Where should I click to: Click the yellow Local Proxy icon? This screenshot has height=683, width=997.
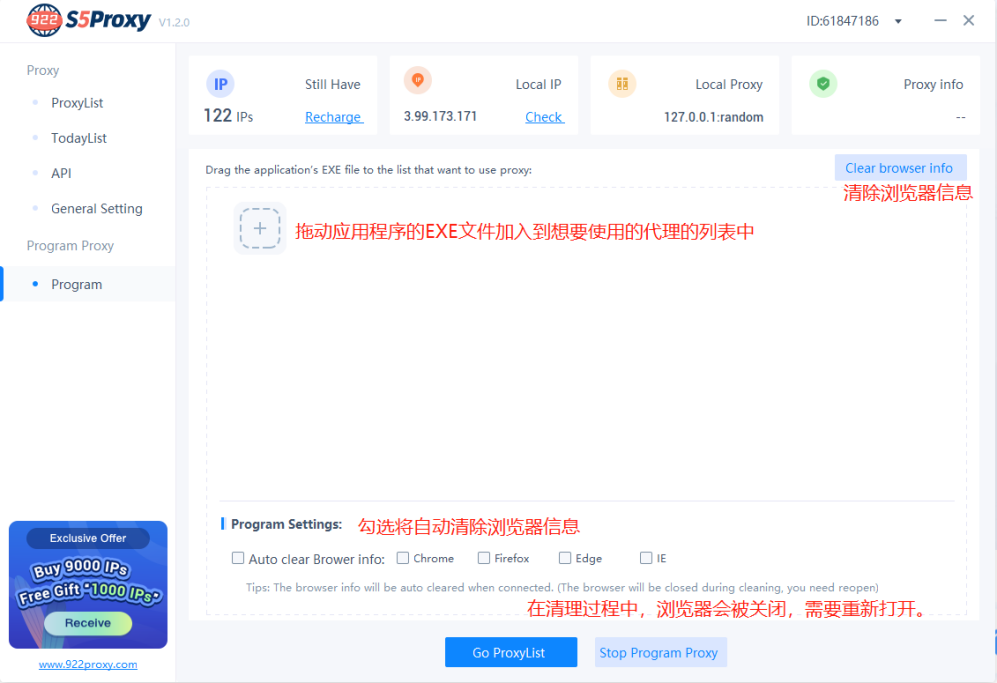[622, 84]
